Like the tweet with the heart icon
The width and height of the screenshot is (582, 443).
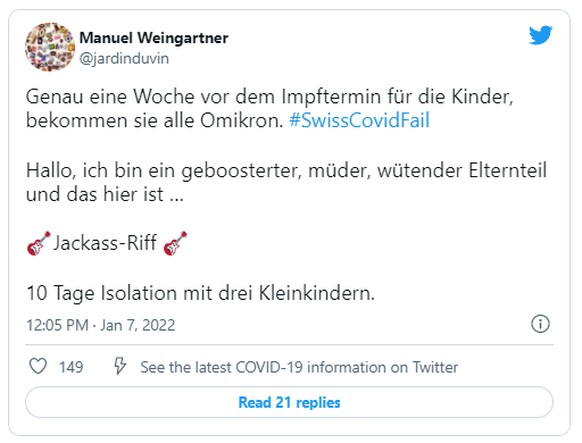click(38, 367)
